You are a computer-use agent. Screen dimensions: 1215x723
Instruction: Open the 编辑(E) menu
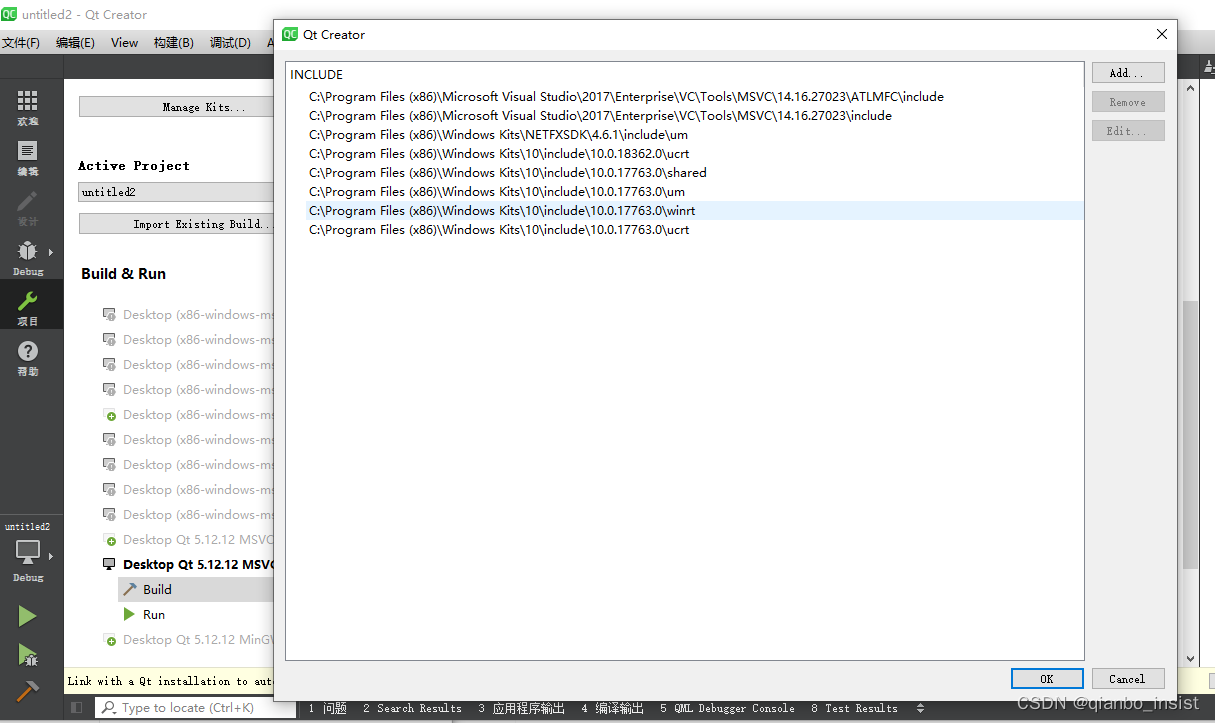(x=75, y=43)
